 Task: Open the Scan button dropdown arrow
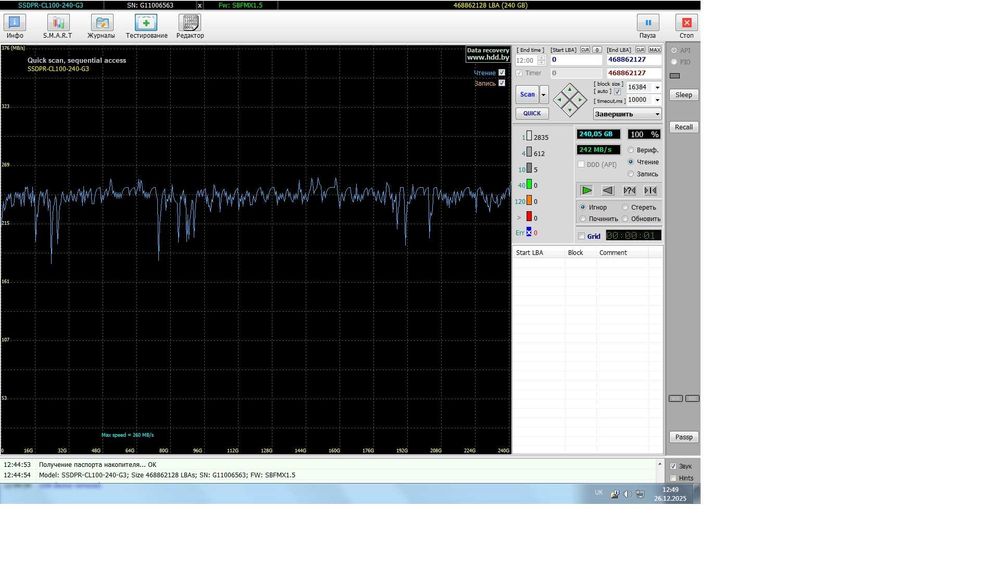[543, 94]
